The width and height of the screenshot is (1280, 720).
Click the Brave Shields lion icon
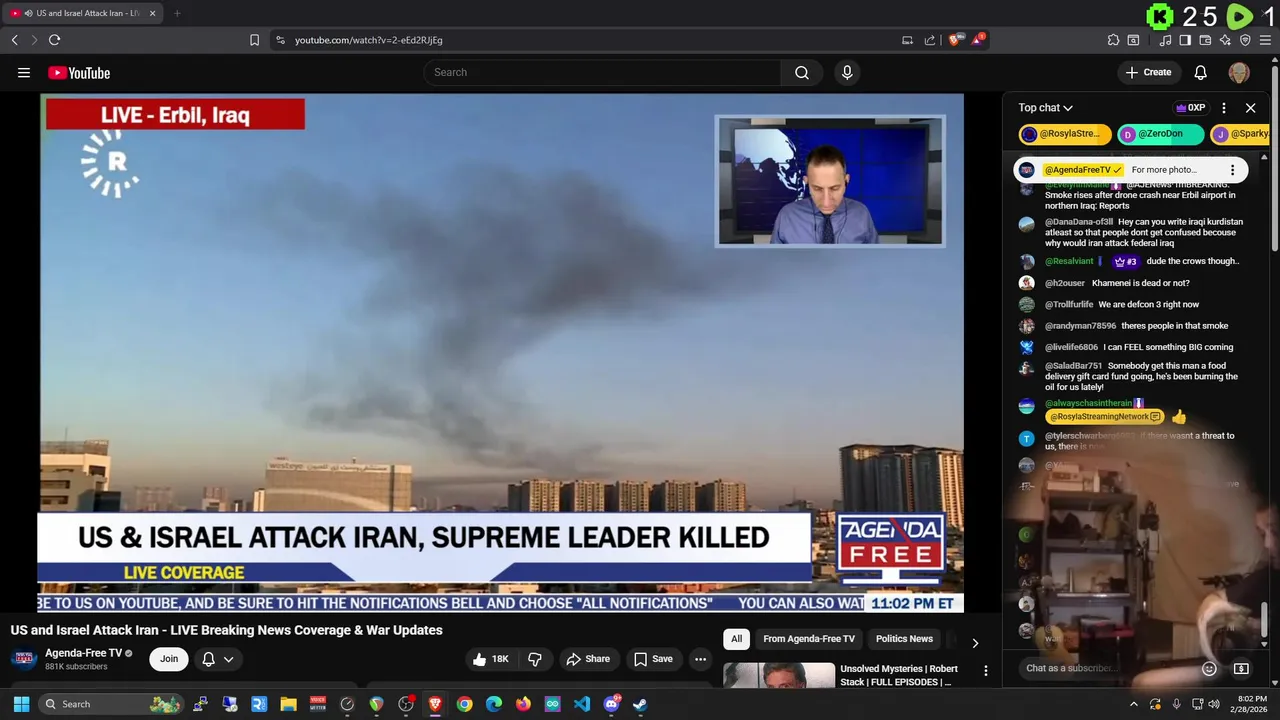954,40
